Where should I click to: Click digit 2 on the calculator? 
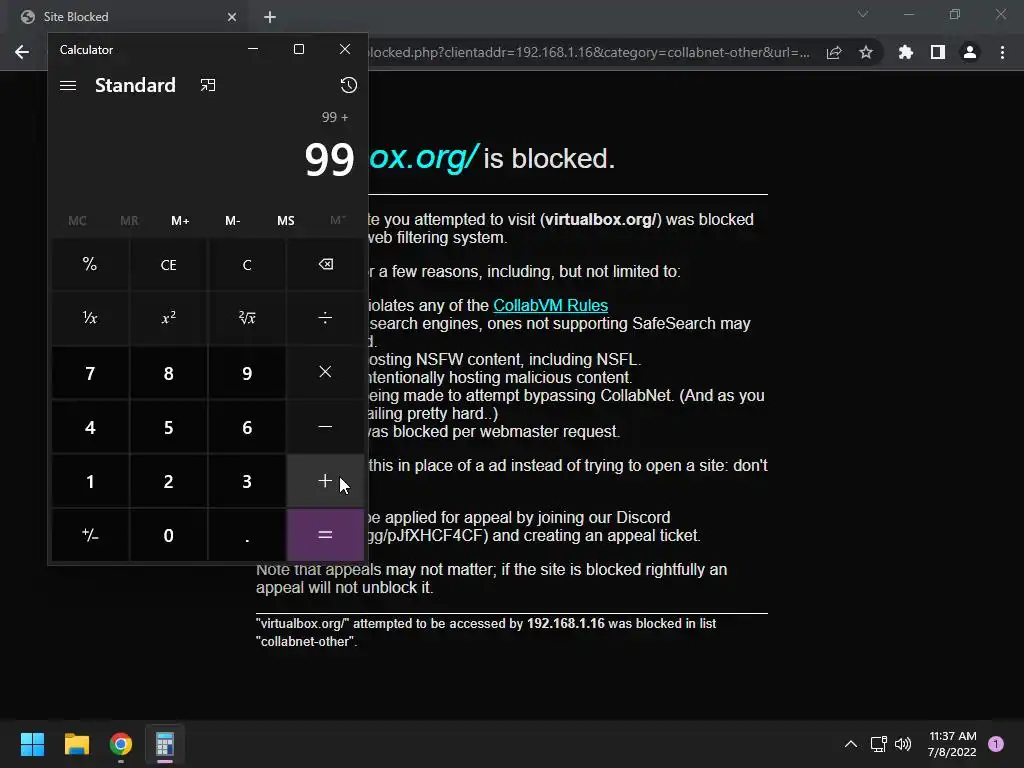168,481
